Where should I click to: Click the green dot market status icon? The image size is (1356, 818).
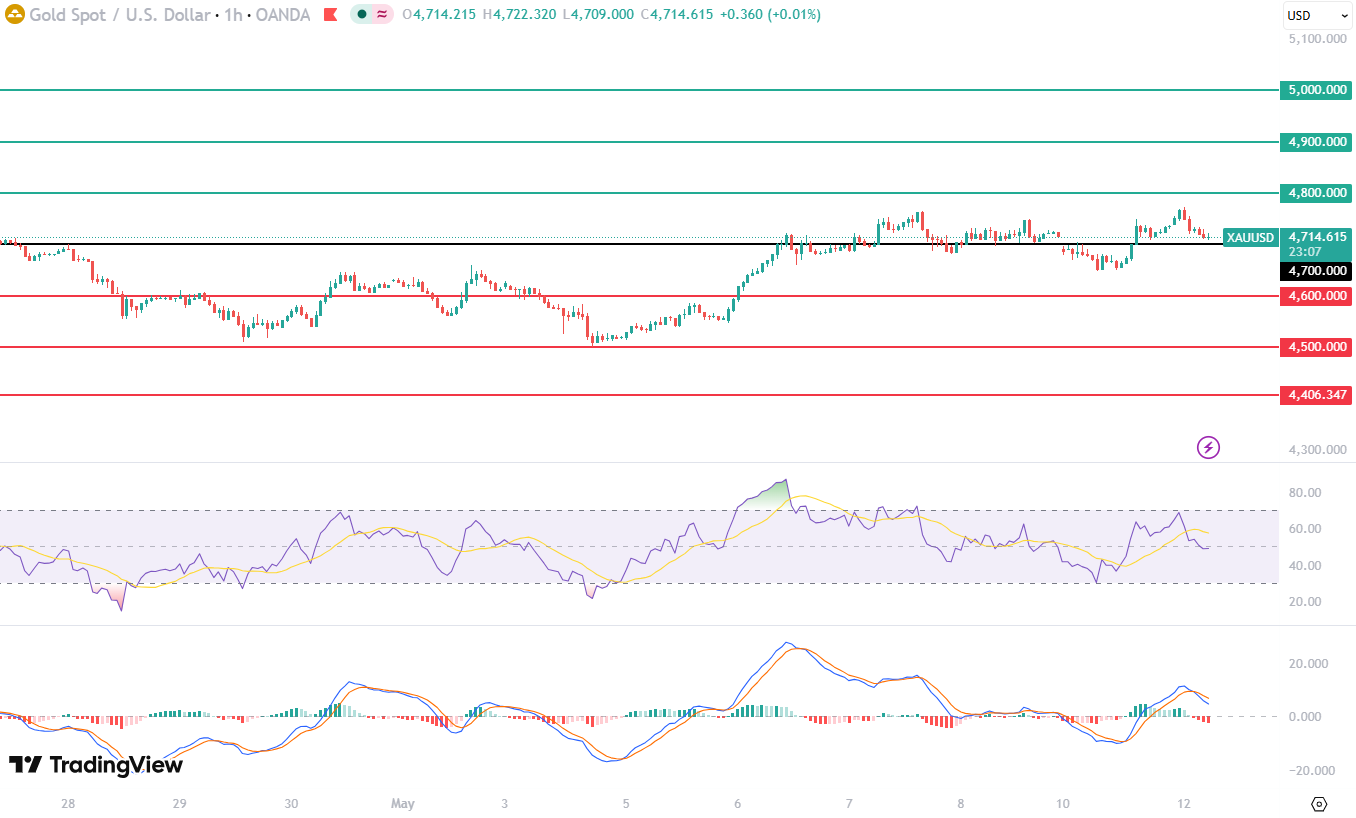click(x=361, y=15)
